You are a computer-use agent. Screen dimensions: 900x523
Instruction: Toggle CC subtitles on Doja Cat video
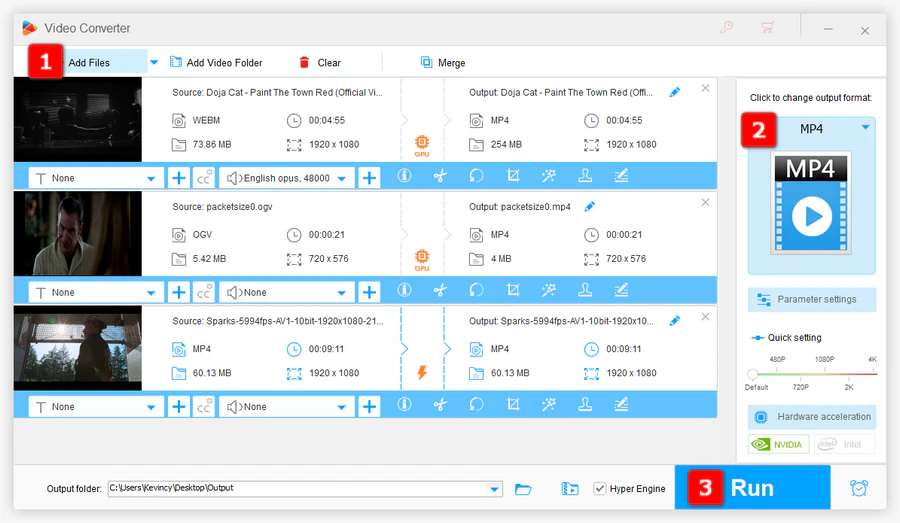(204, 178)
